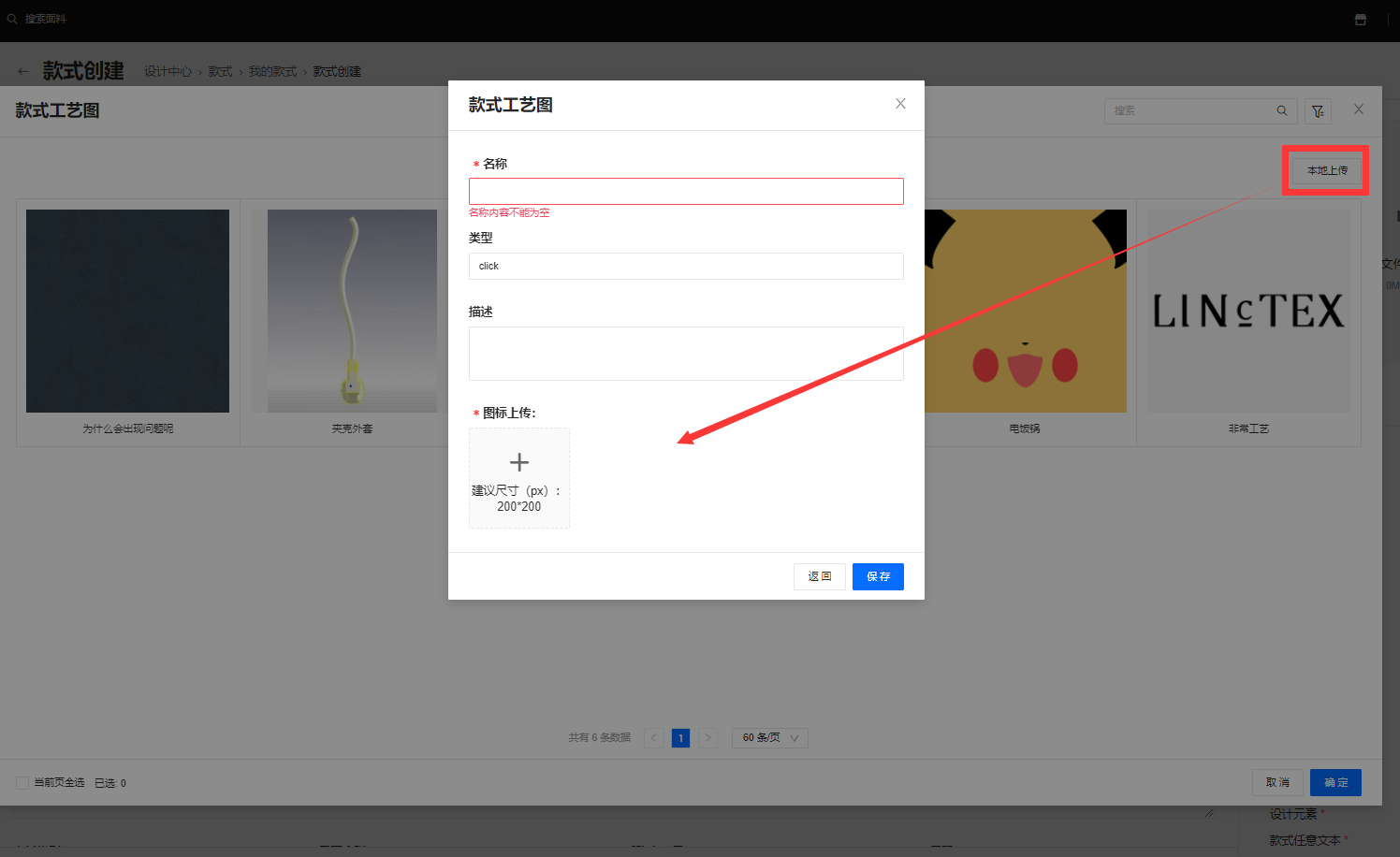1400x857 pixels.
Task: Click 设计中心 breadcrumb
Action: [168, 72]
